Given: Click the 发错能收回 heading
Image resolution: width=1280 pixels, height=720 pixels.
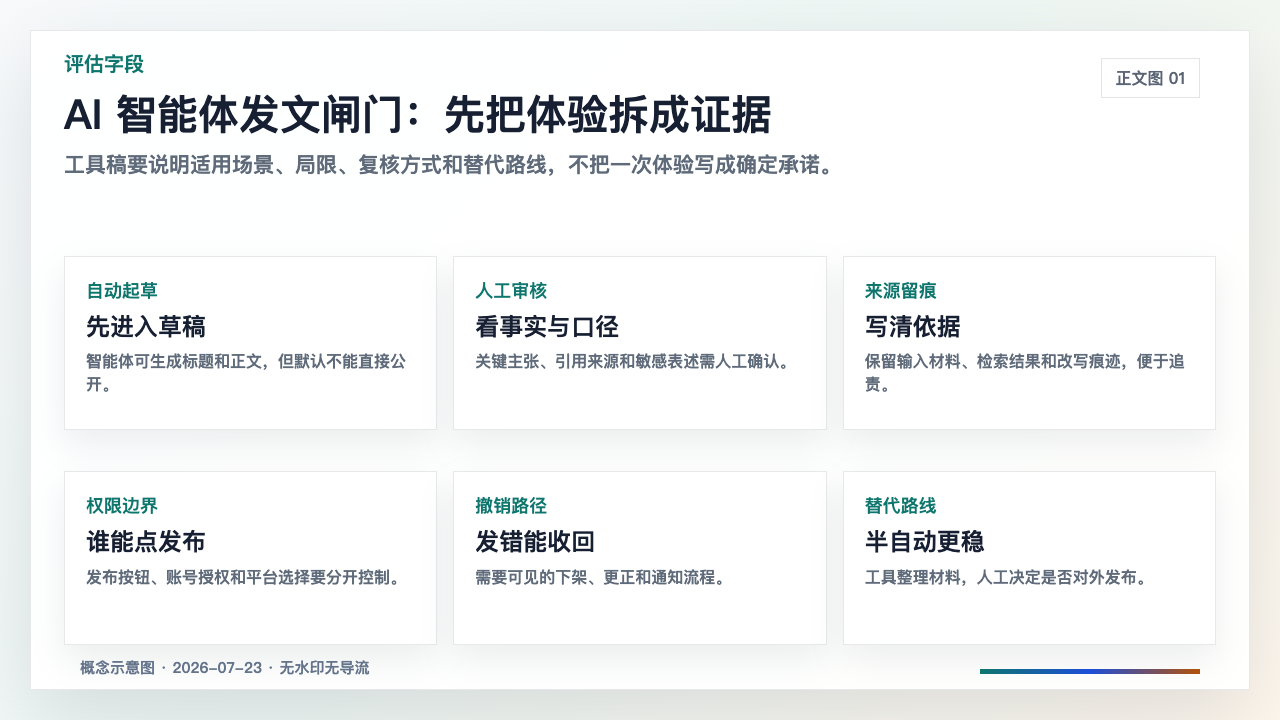Looking at the screenshot, I should [x=535, y=542].
